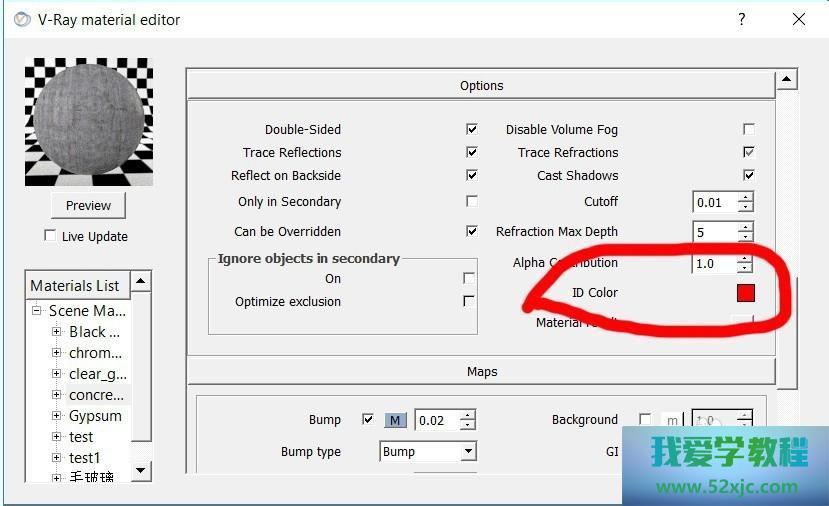Click the help question mark icon
The width and height of the screenshot is (829, 506).
(x=741, y=19)
